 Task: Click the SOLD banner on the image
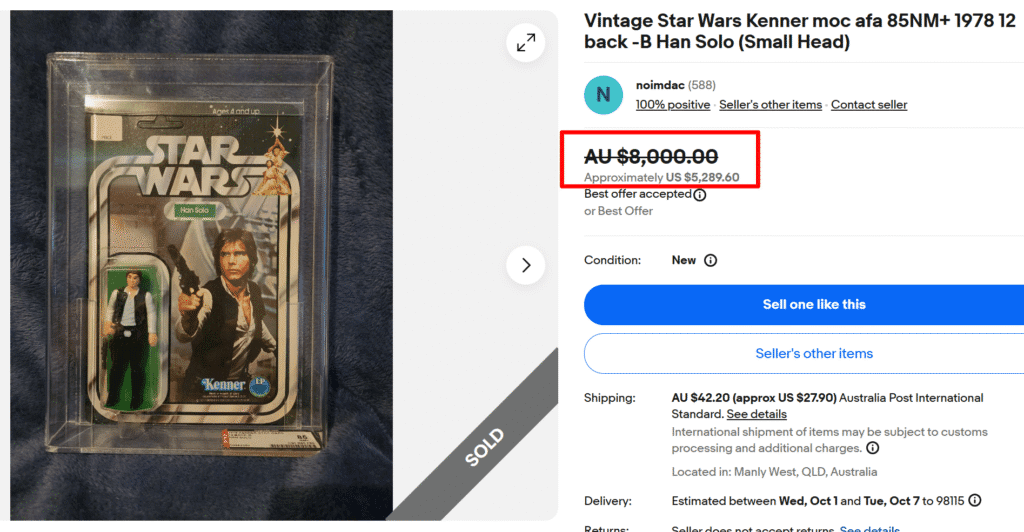[485, 448]
